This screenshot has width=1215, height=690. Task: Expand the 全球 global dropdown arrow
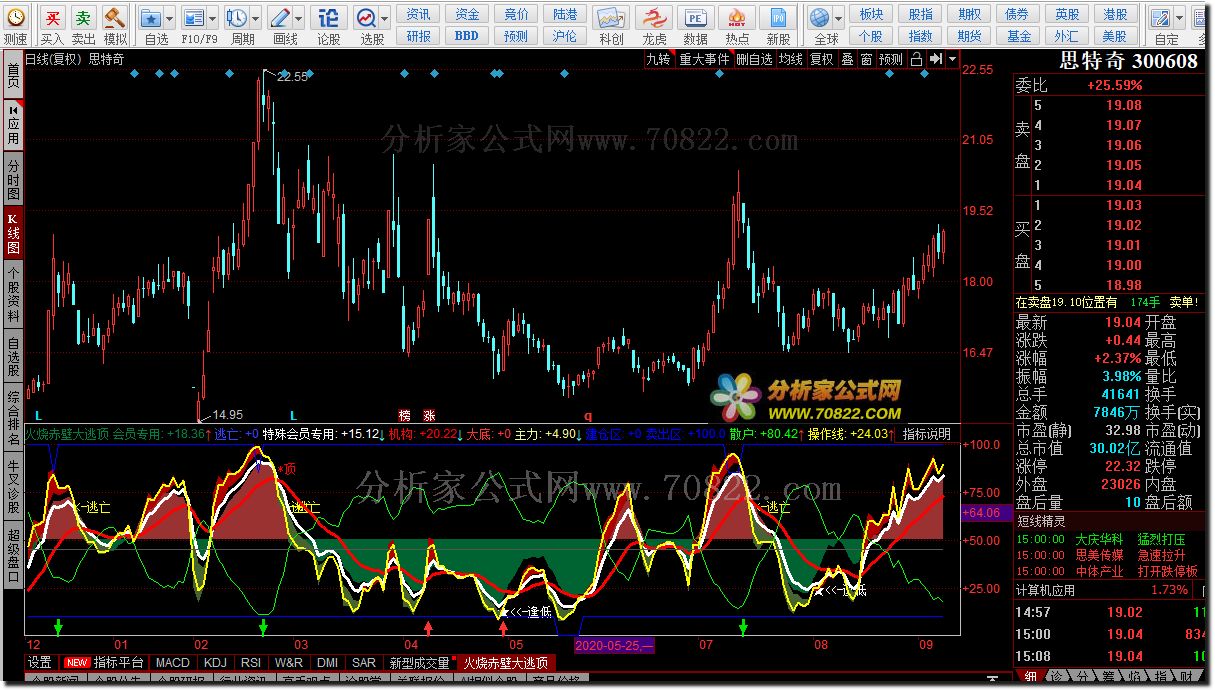click(839, 18)
